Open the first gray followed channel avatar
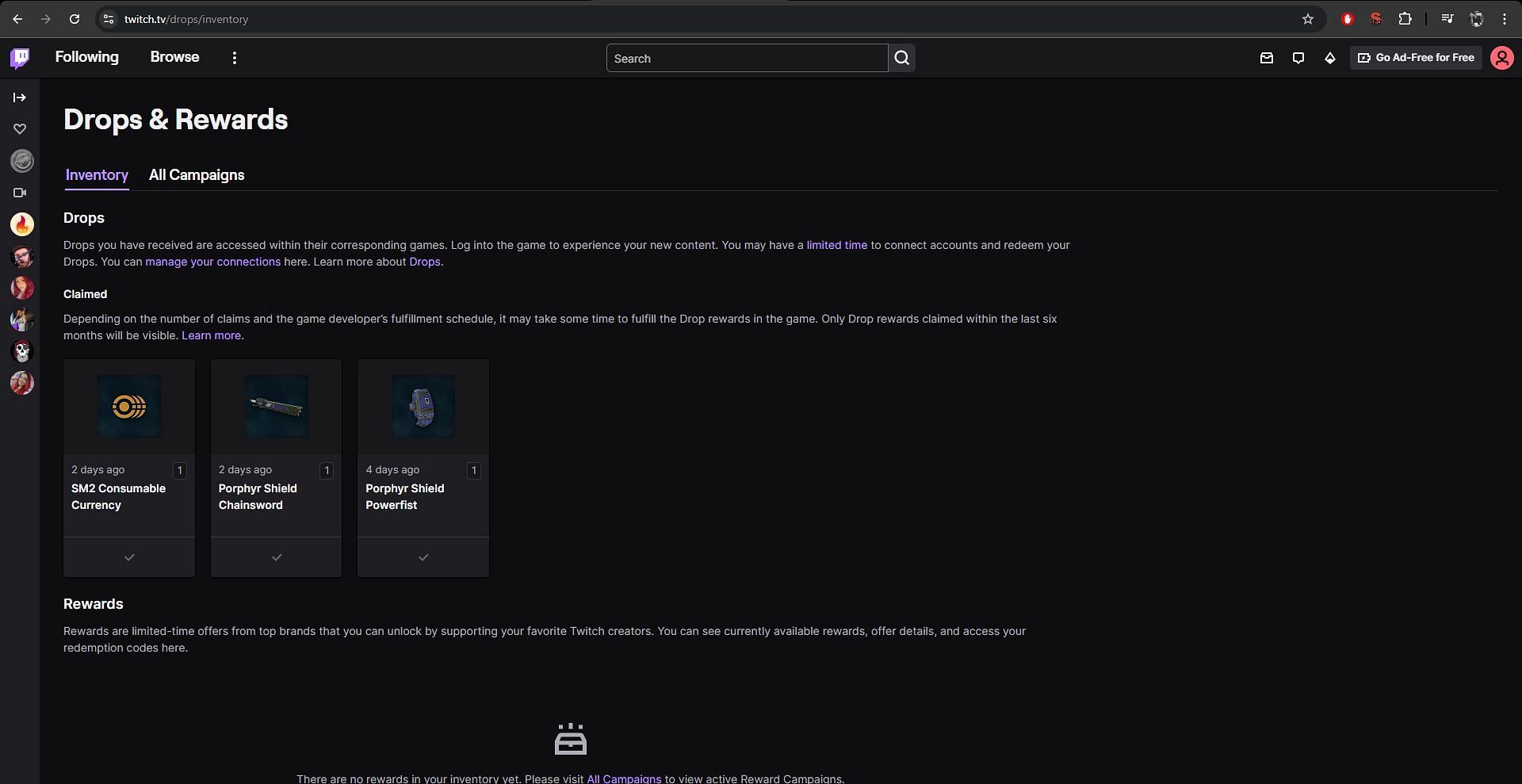 click(22, 161)
